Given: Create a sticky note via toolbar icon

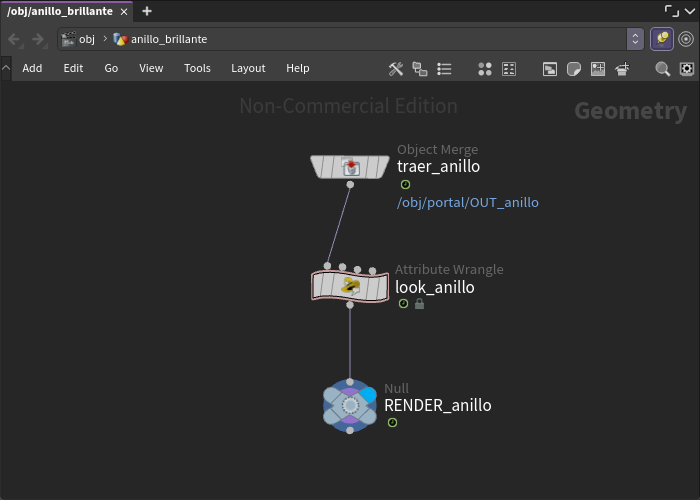Looking at the screenshot, I should [x=574, y=69].
